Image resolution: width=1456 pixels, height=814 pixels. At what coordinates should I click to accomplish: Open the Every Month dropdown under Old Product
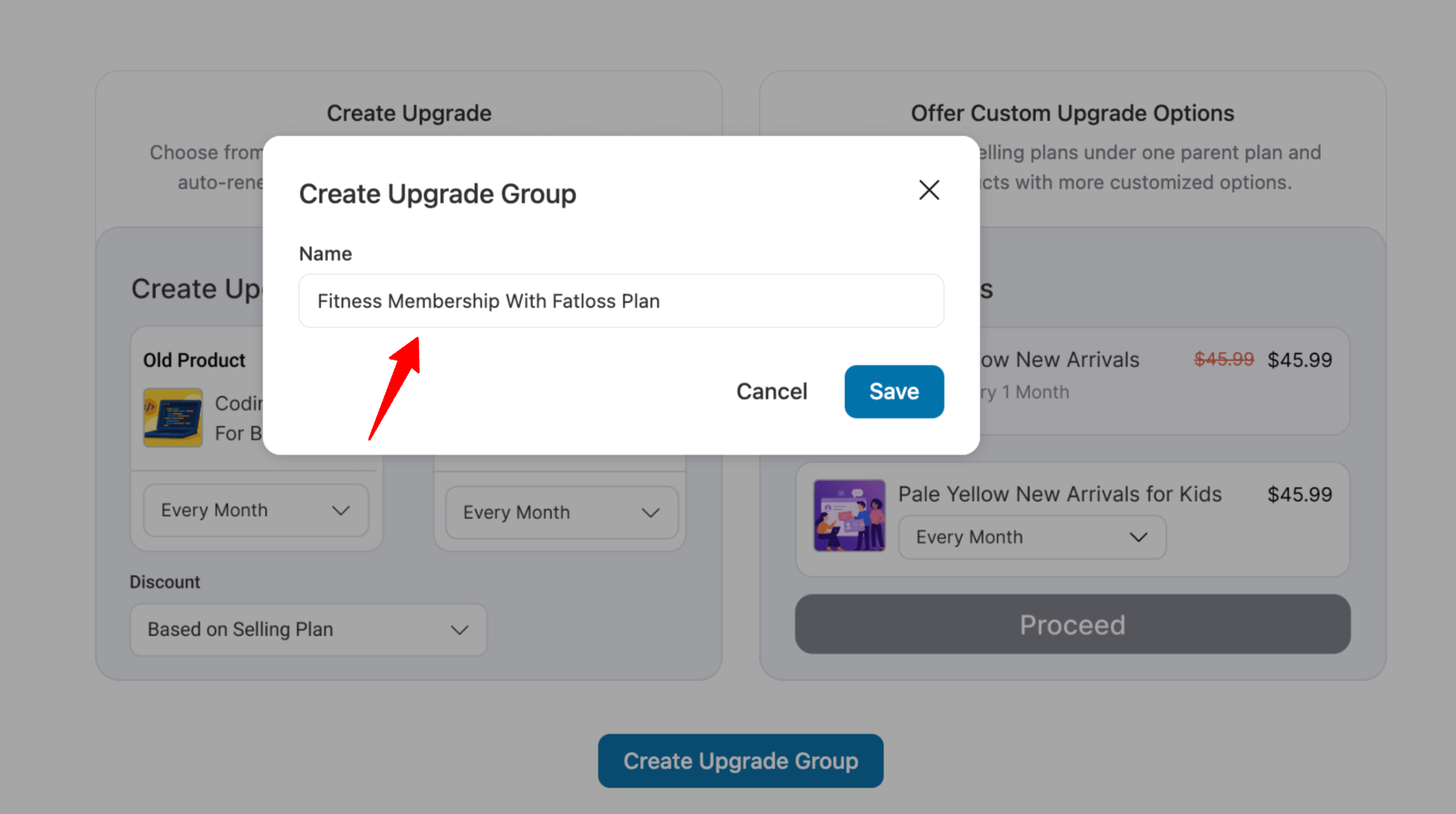(x=256, y=510)
